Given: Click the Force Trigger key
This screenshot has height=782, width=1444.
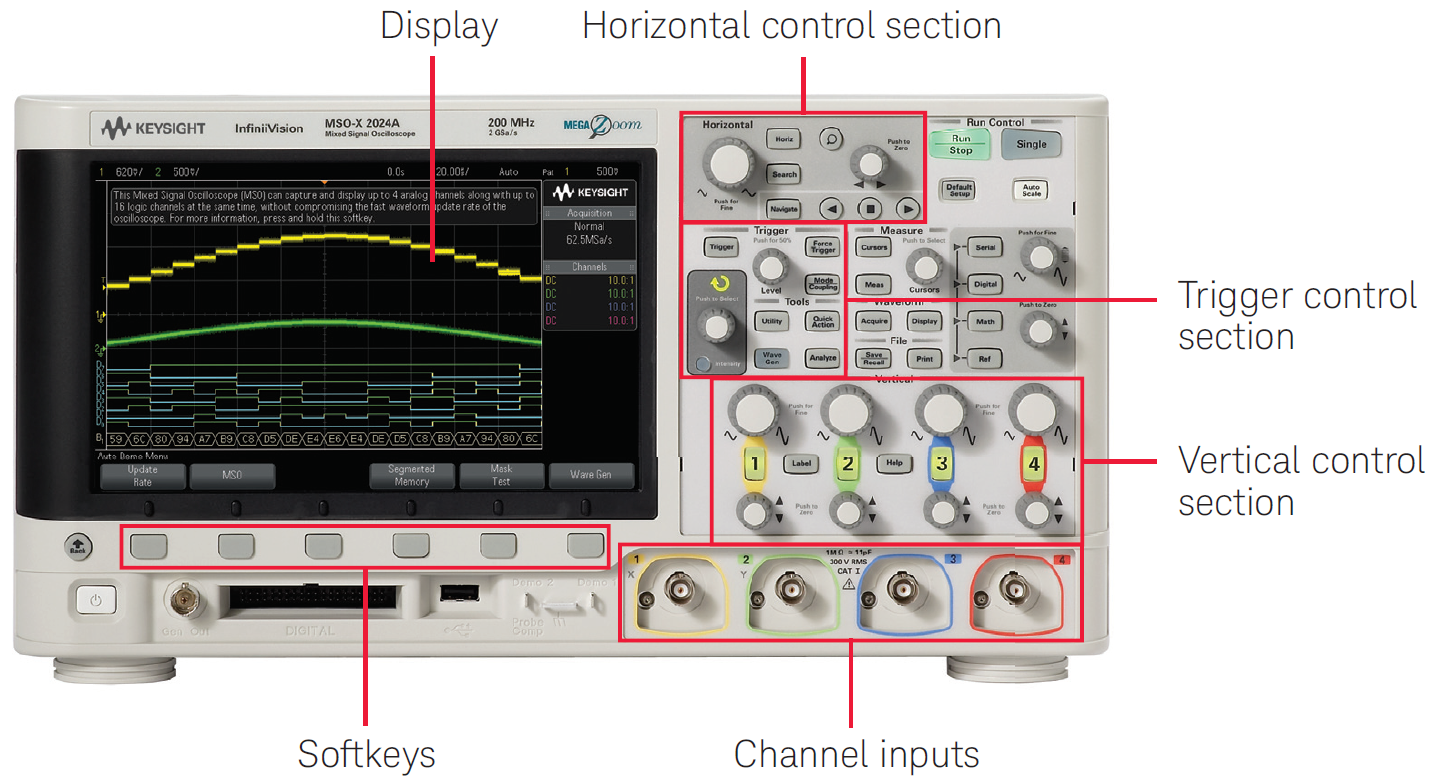Looking at the screenshot, I should (x=822, y=247).
